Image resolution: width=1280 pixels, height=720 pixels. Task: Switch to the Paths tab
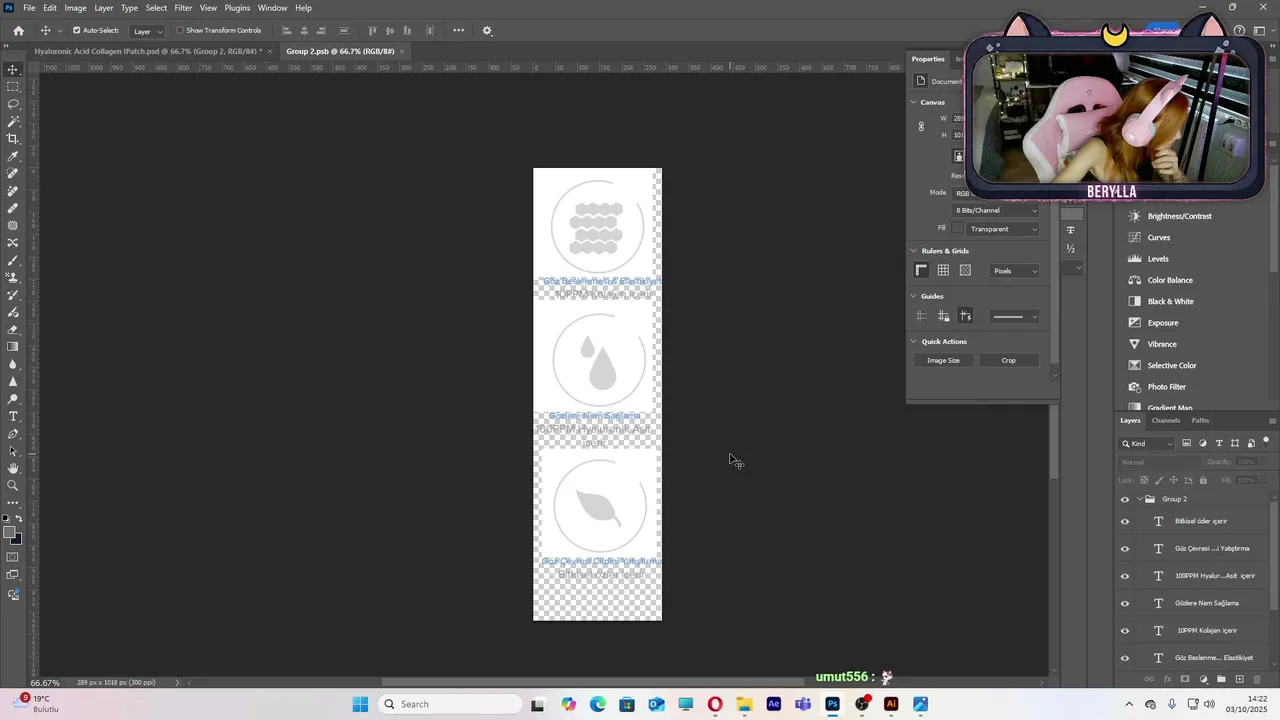click(x=1200, y=421)
